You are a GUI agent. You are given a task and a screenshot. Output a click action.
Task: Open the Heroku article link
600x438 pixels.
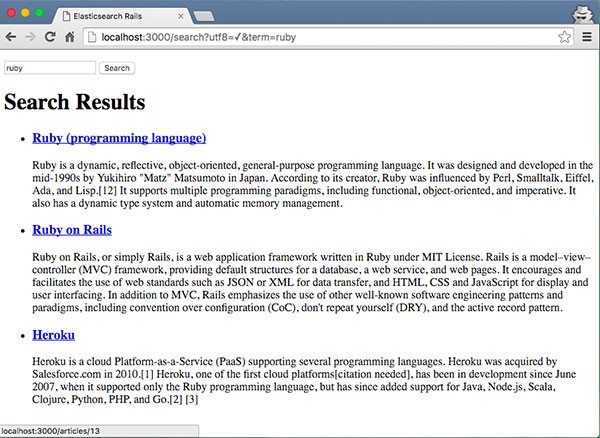point(54,335)
